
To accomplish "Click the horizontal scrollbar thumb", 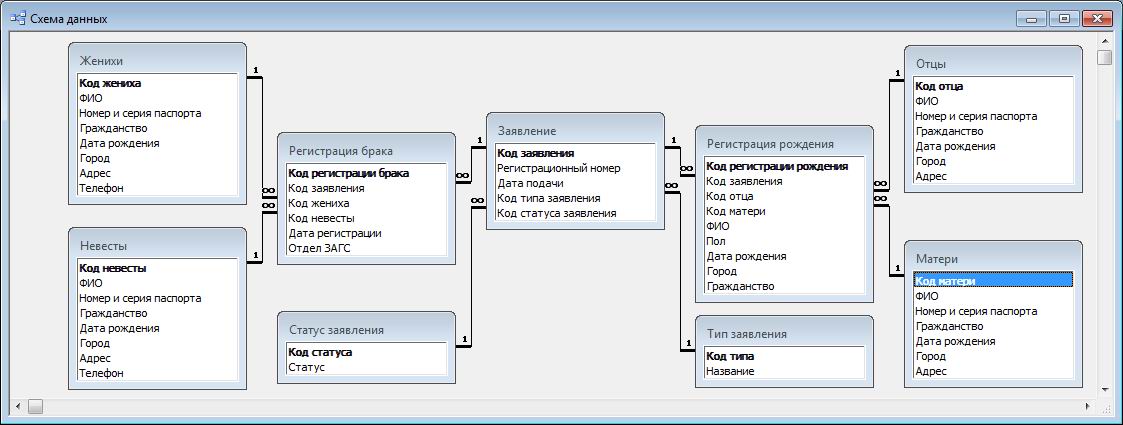I will click(35, 406).
